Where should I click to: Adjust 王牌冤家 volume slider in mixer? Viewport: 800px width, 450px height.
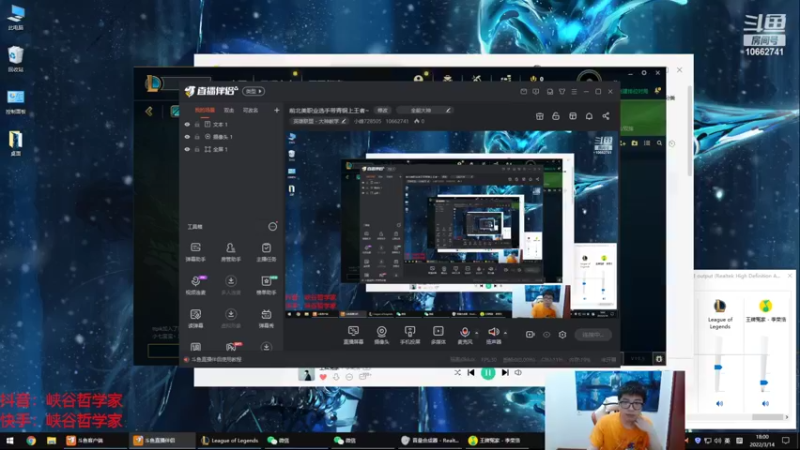pos(763,382)
